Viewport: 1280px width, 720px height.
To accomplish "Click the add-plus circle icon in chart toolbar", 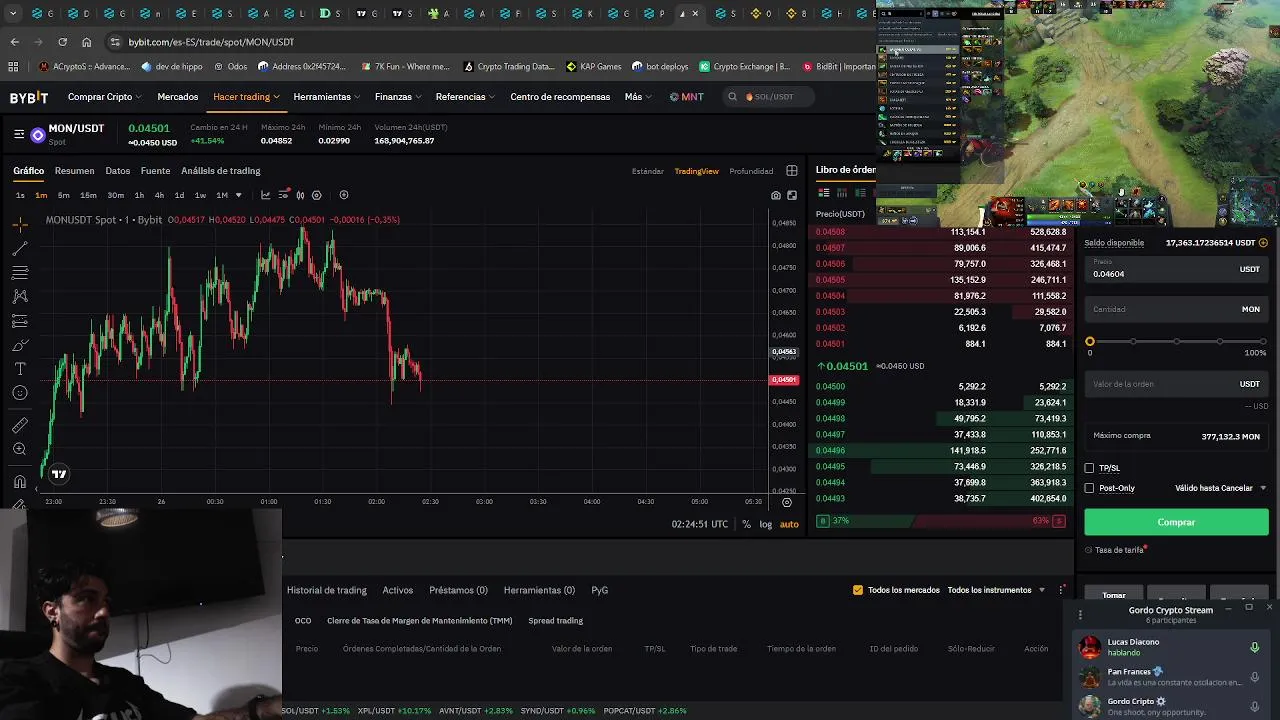I will 344,195.
